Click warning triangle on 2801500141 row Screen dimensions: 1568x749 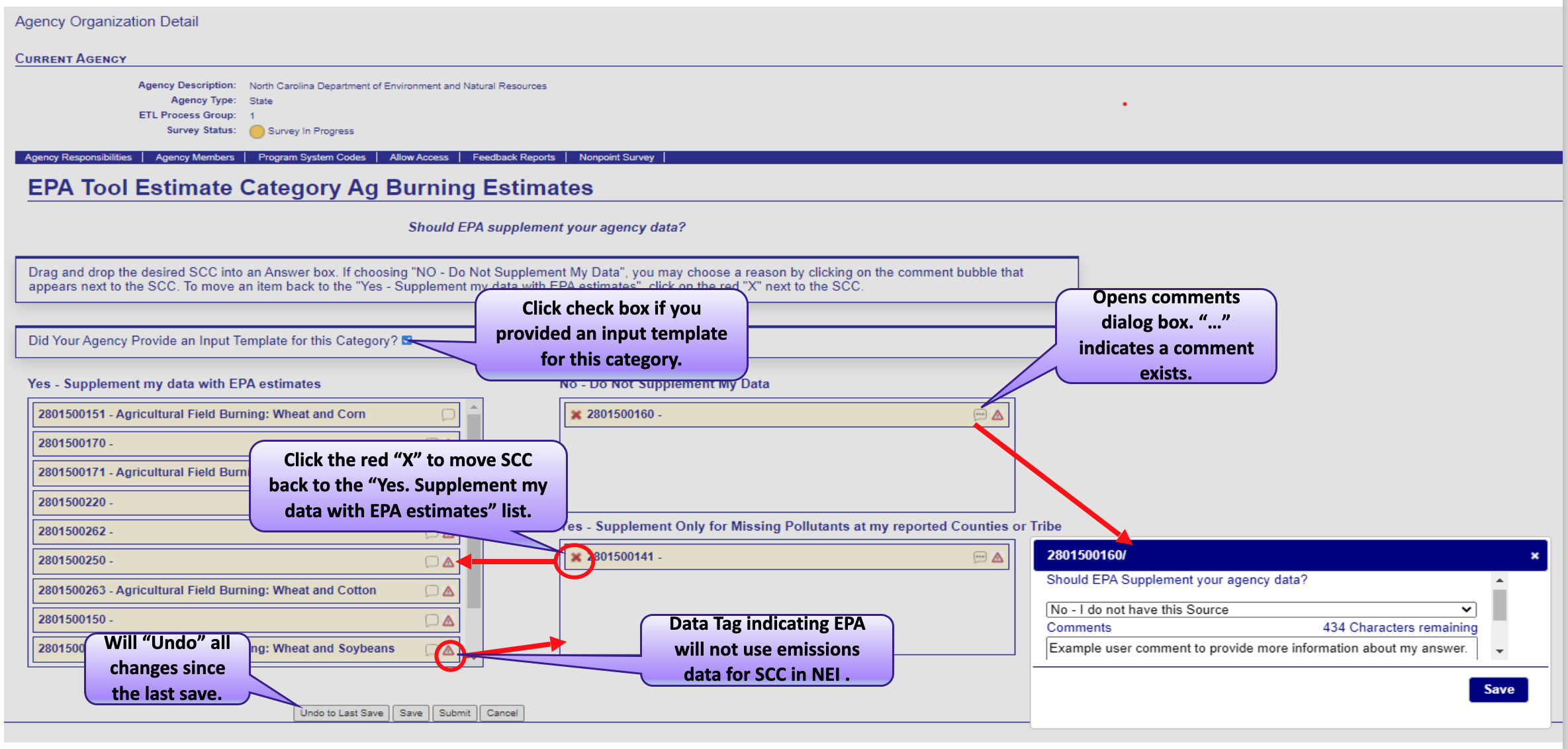coord(997,557)
